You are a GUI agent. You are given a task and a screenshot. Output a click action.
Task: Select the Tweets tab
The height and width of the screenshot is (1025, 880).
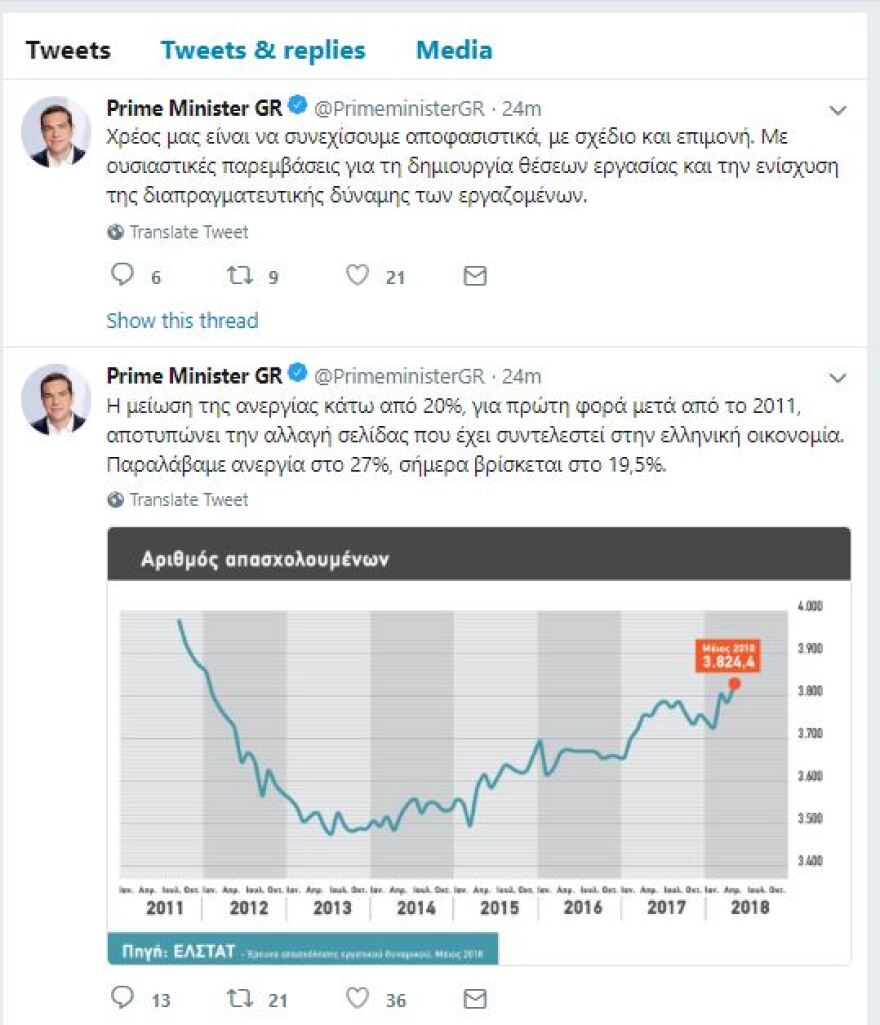tap(69, 49)
